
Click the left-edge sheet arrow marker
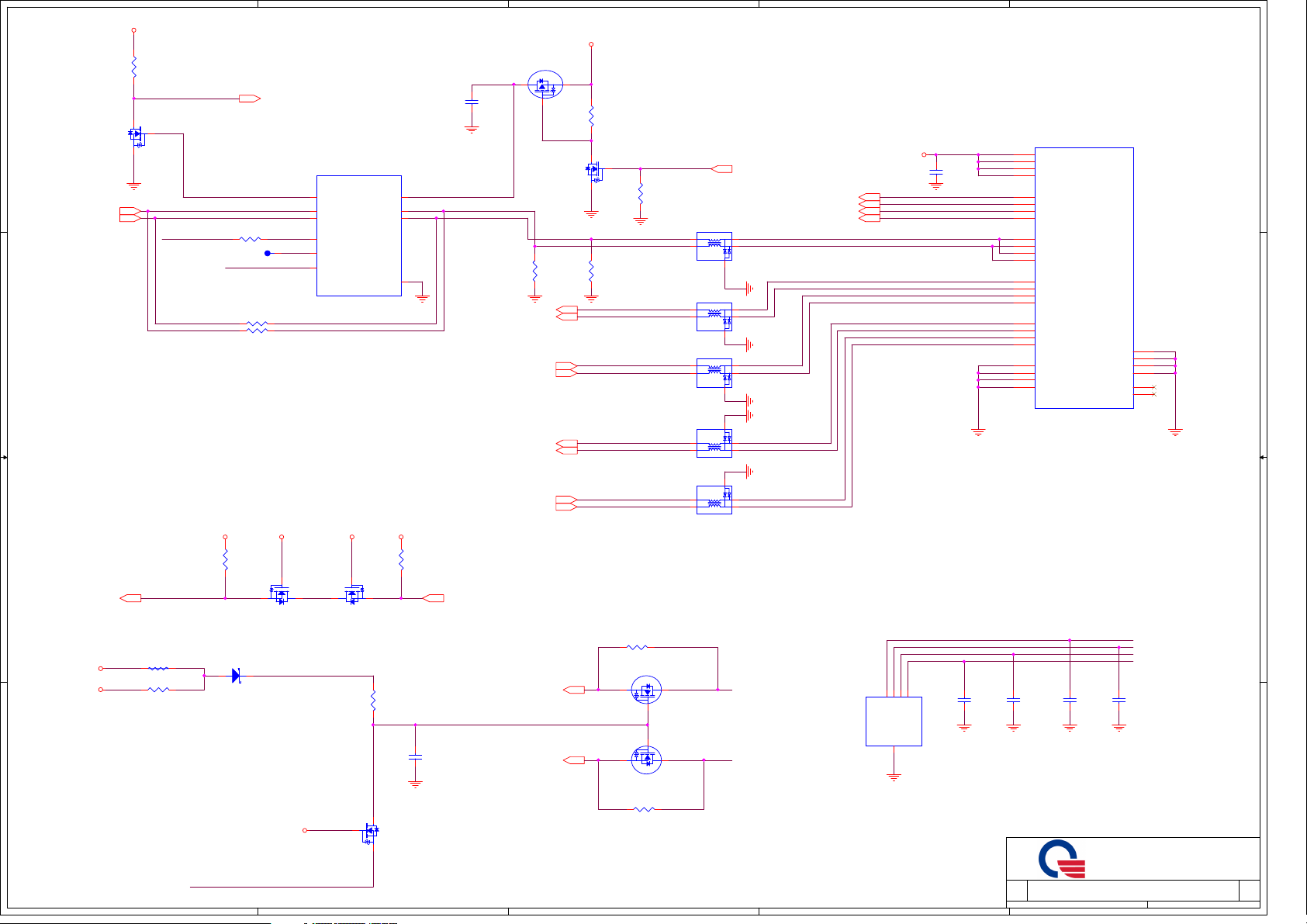(4, 458)
